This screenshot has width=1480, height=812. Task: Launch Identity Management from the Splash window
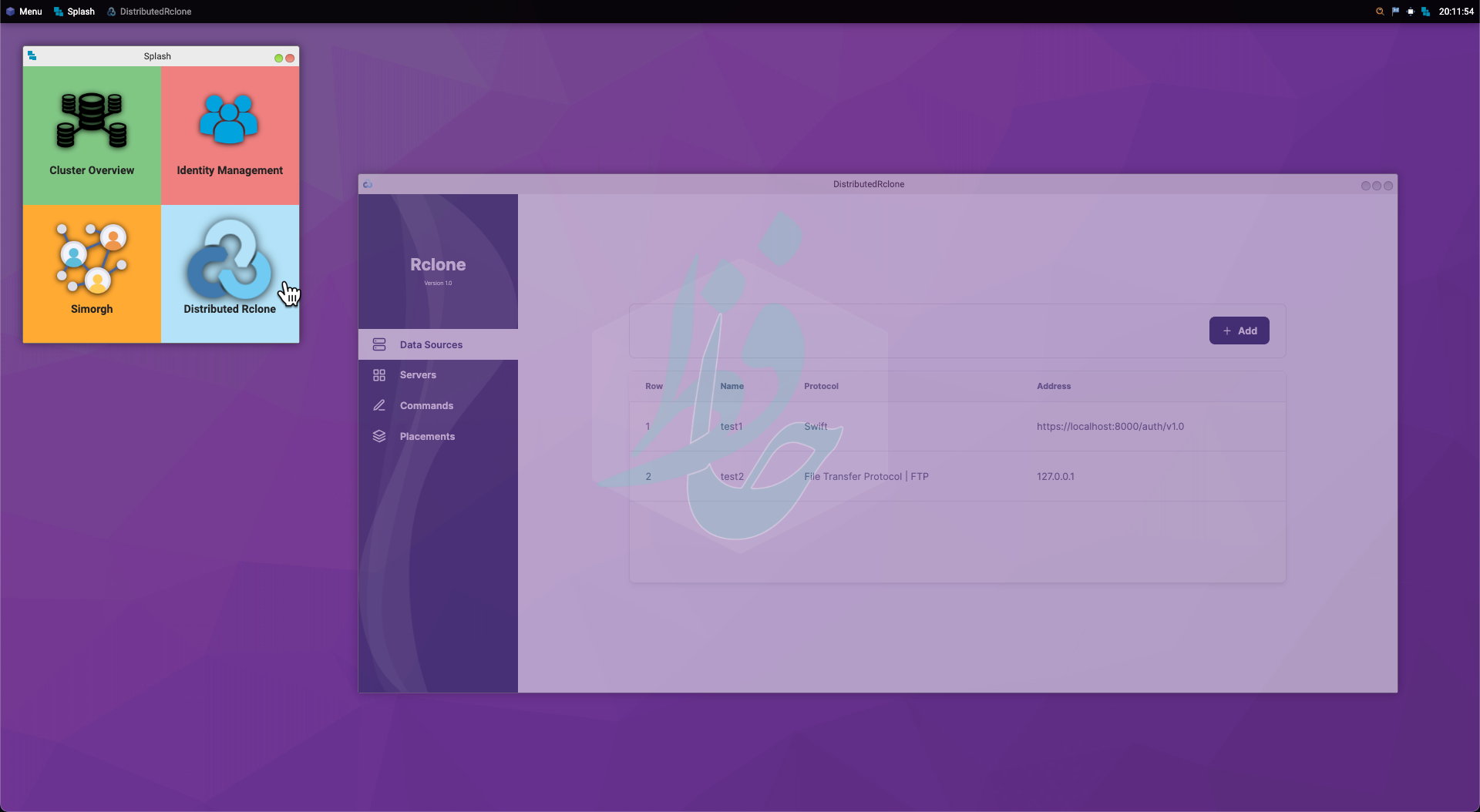click(230, 136)
